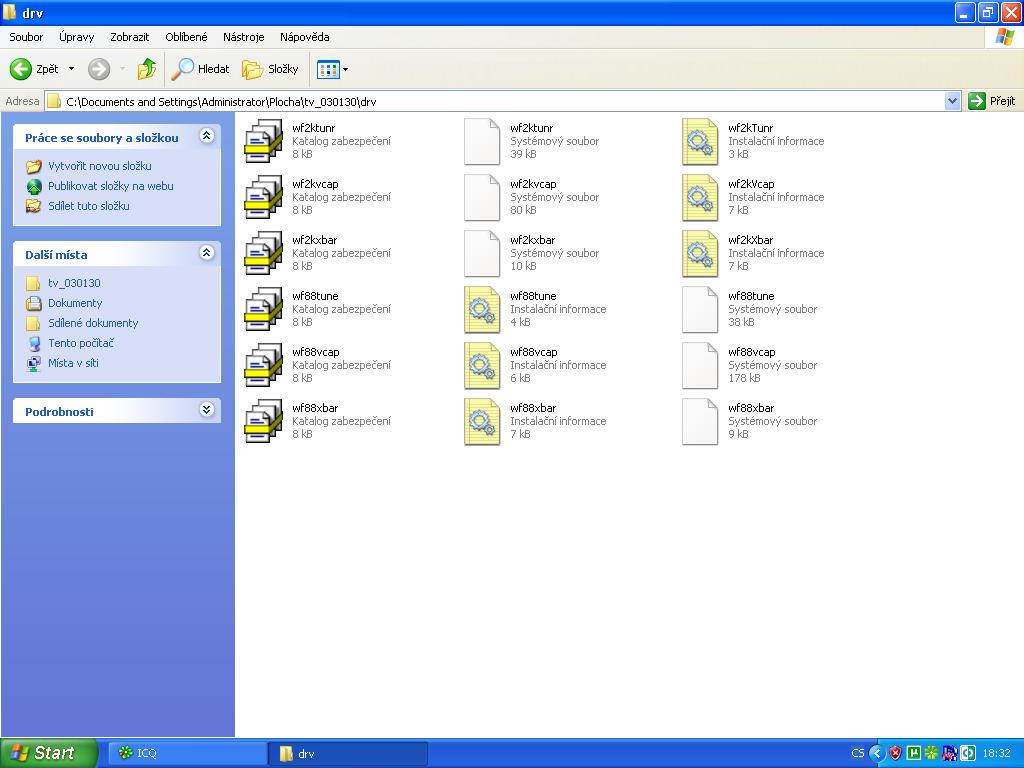
Task: Select the wf88tune installation information file
Action: (x=482, y=309)
